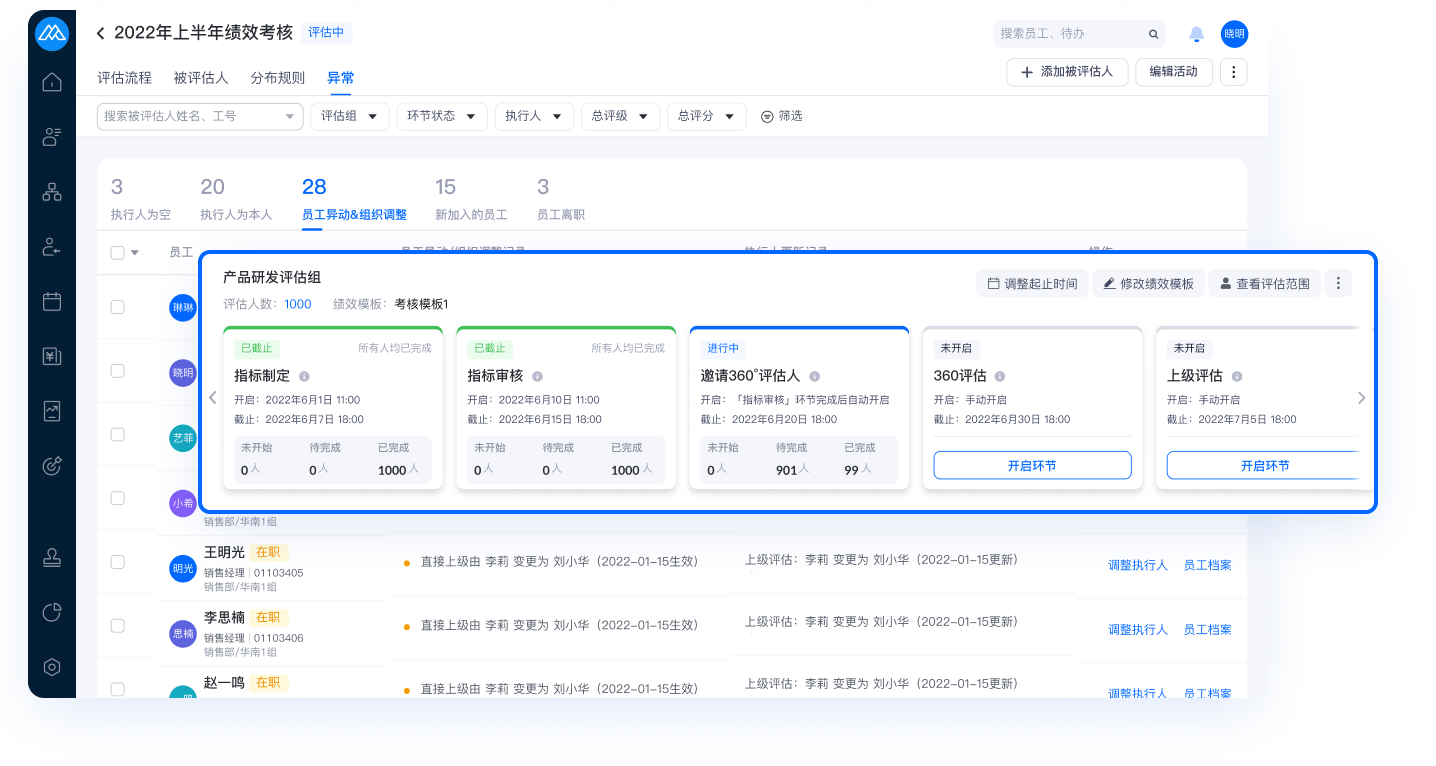Tick the checkbox for 李思楠 row

pyautogui.click(x=118, y=626)
